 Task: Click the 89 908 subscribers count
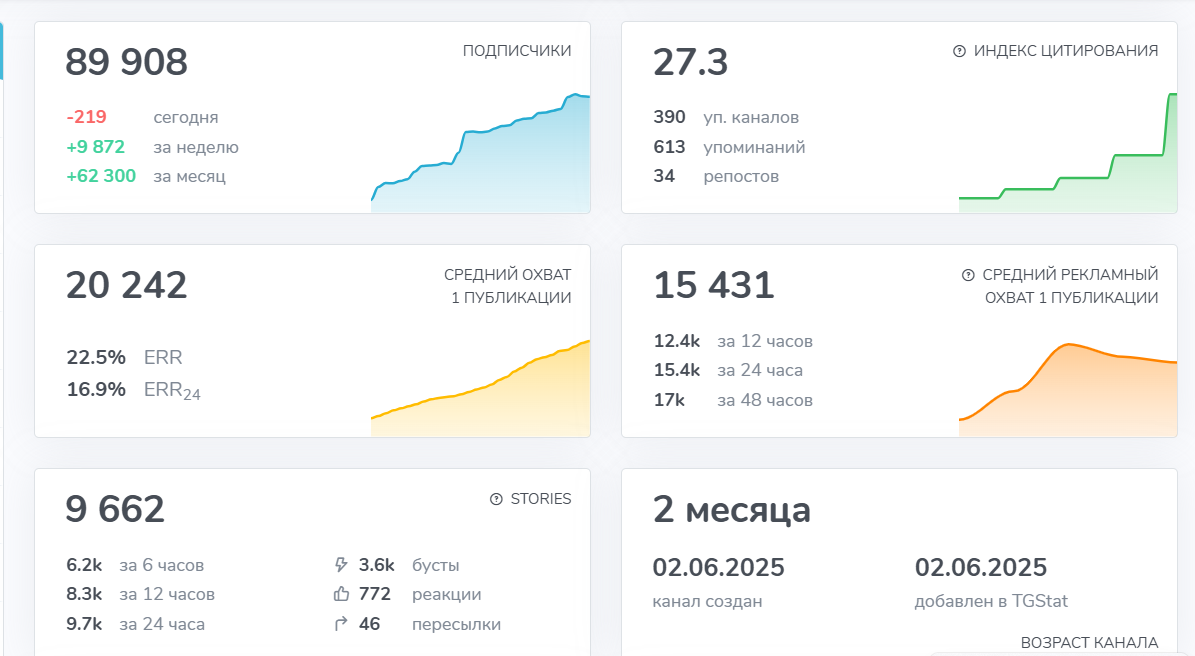coord(127,62)
